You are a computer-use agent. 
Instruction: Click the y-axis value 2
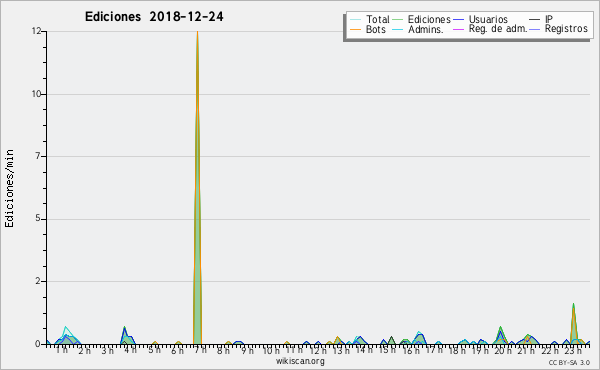[38, 281]
